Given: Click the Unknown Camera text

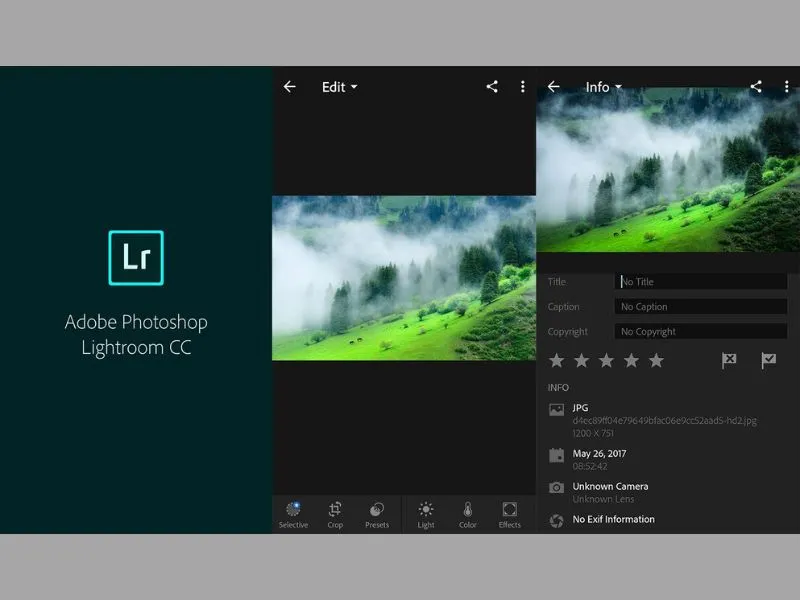Looking at the screenshot, I should [610, 486].
